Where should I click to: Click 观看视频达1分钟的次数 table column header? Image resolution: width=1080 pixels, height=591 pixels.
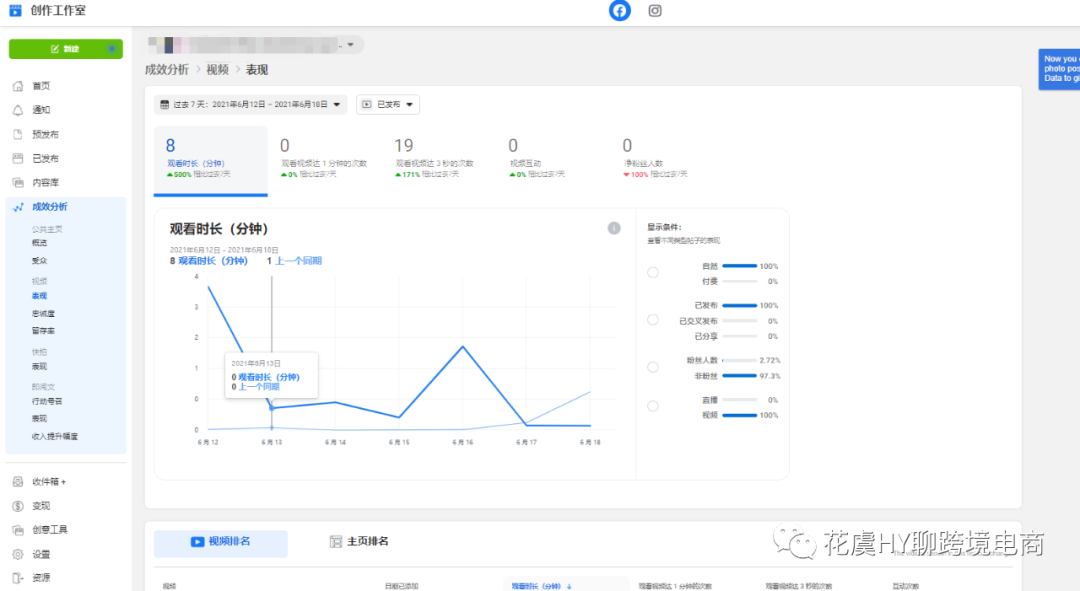[674, 586]
